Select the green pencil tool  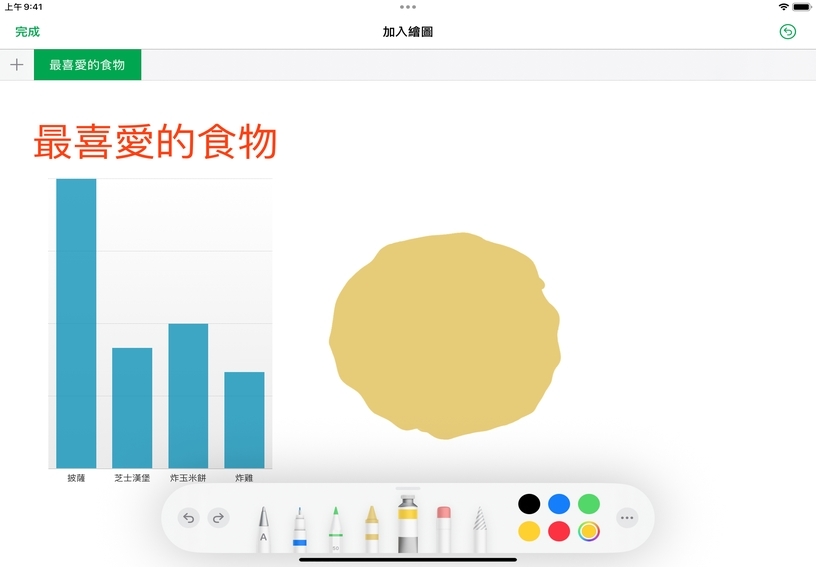336,529
